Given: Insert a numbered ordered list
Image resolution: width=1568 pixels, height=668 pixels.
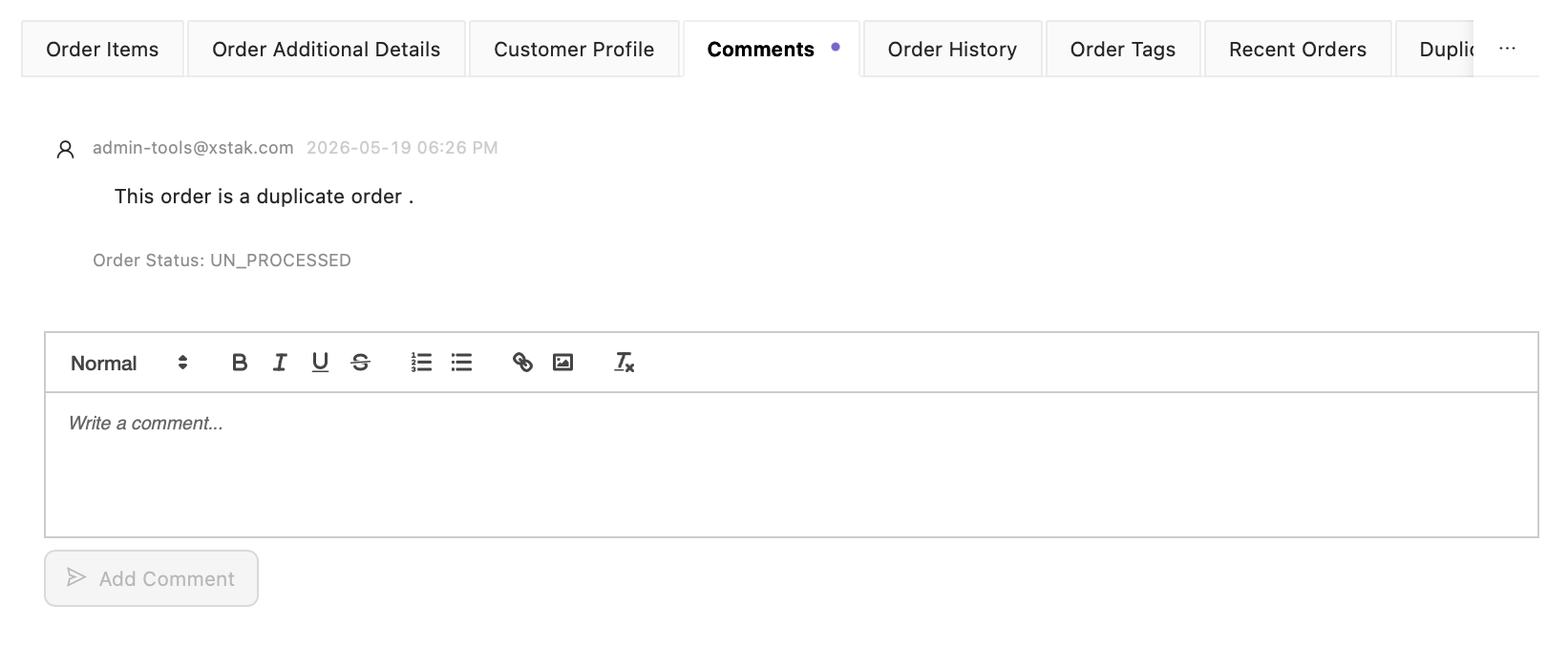Looking at the screenshot, I should 421,363.
